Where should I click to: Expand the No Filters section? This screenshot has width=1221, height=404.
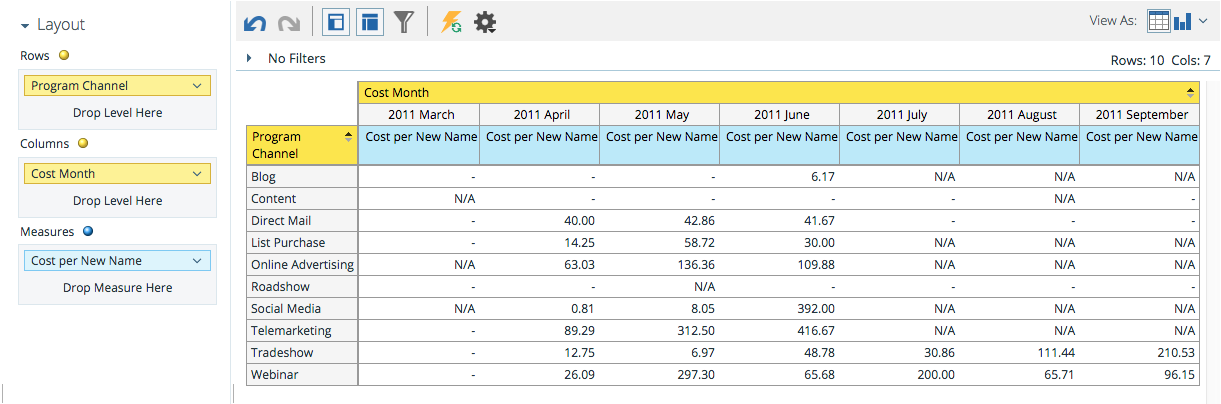pos(249,59)
